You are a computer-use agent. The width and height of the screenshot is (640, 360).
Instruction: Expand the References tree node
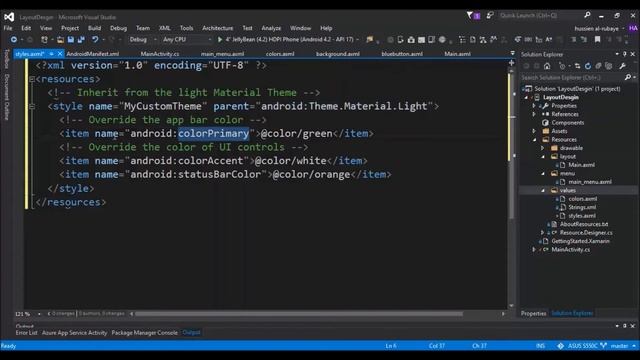coord(534,114)
